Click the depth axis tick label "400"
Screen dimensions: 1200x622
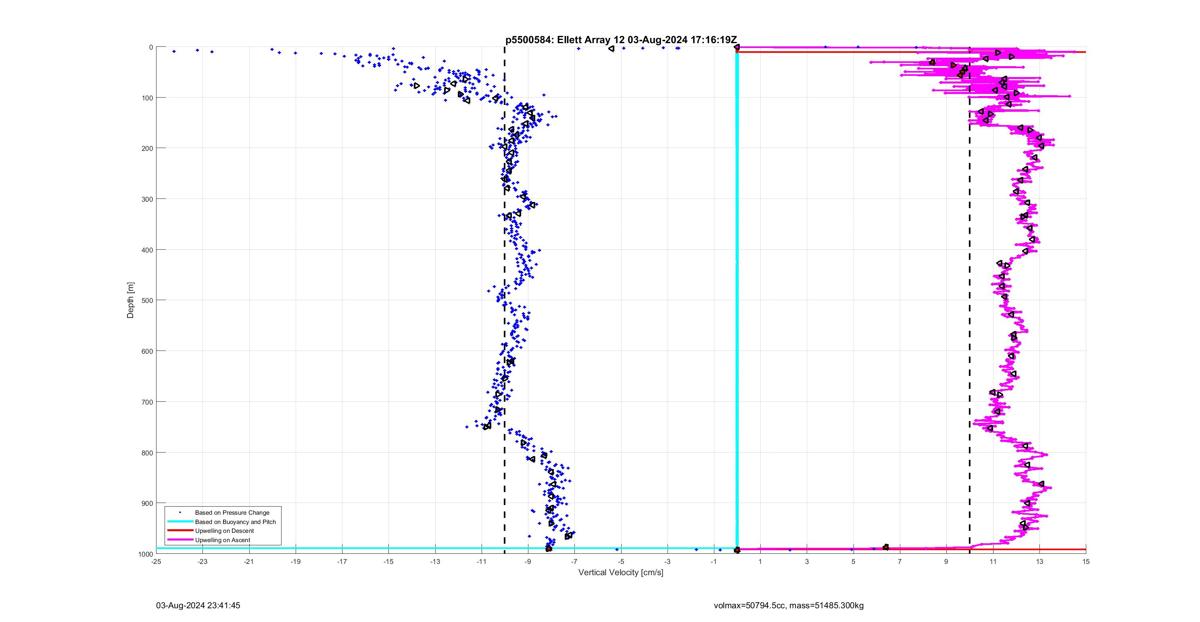click(x=146, y=250)
